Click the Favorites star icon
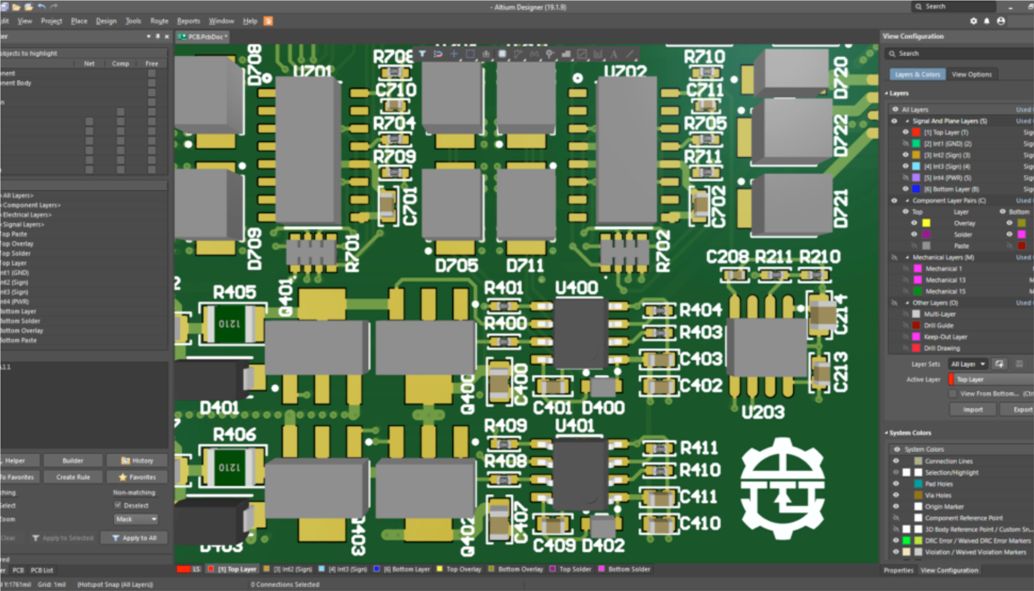The image size is (1034, 591). click(x=122, y=477)
